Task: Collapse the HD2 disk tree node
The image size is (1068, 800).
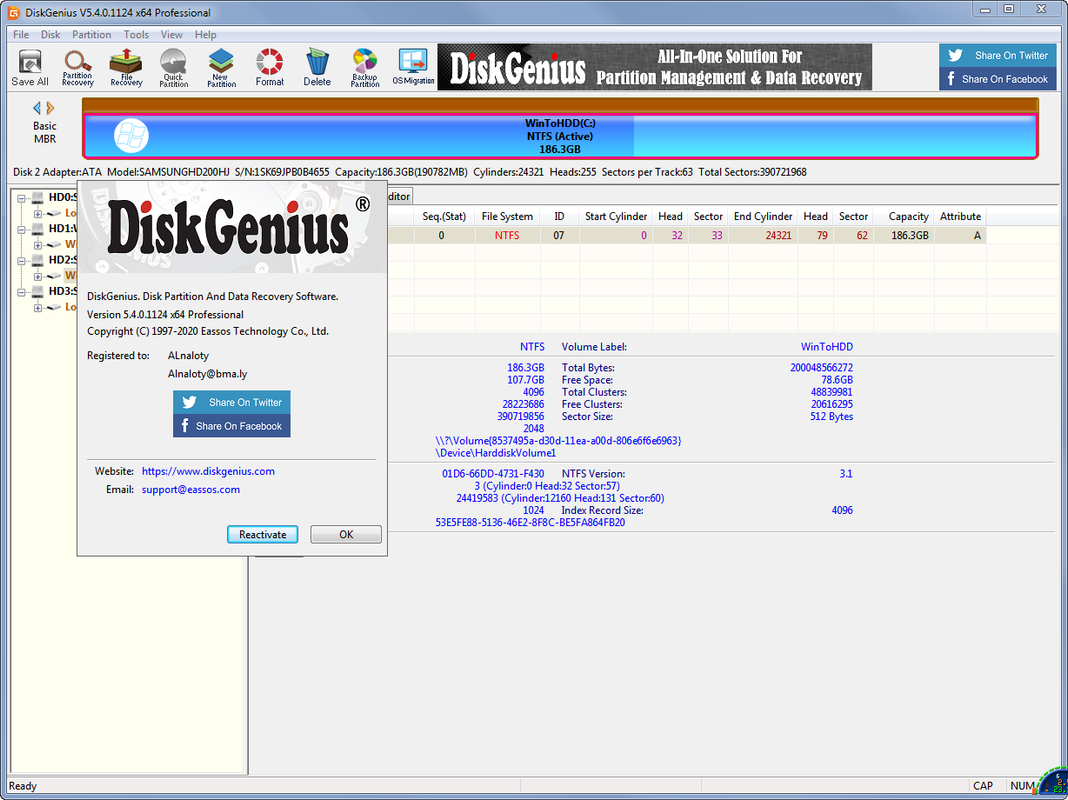Action: pos(21,261)
